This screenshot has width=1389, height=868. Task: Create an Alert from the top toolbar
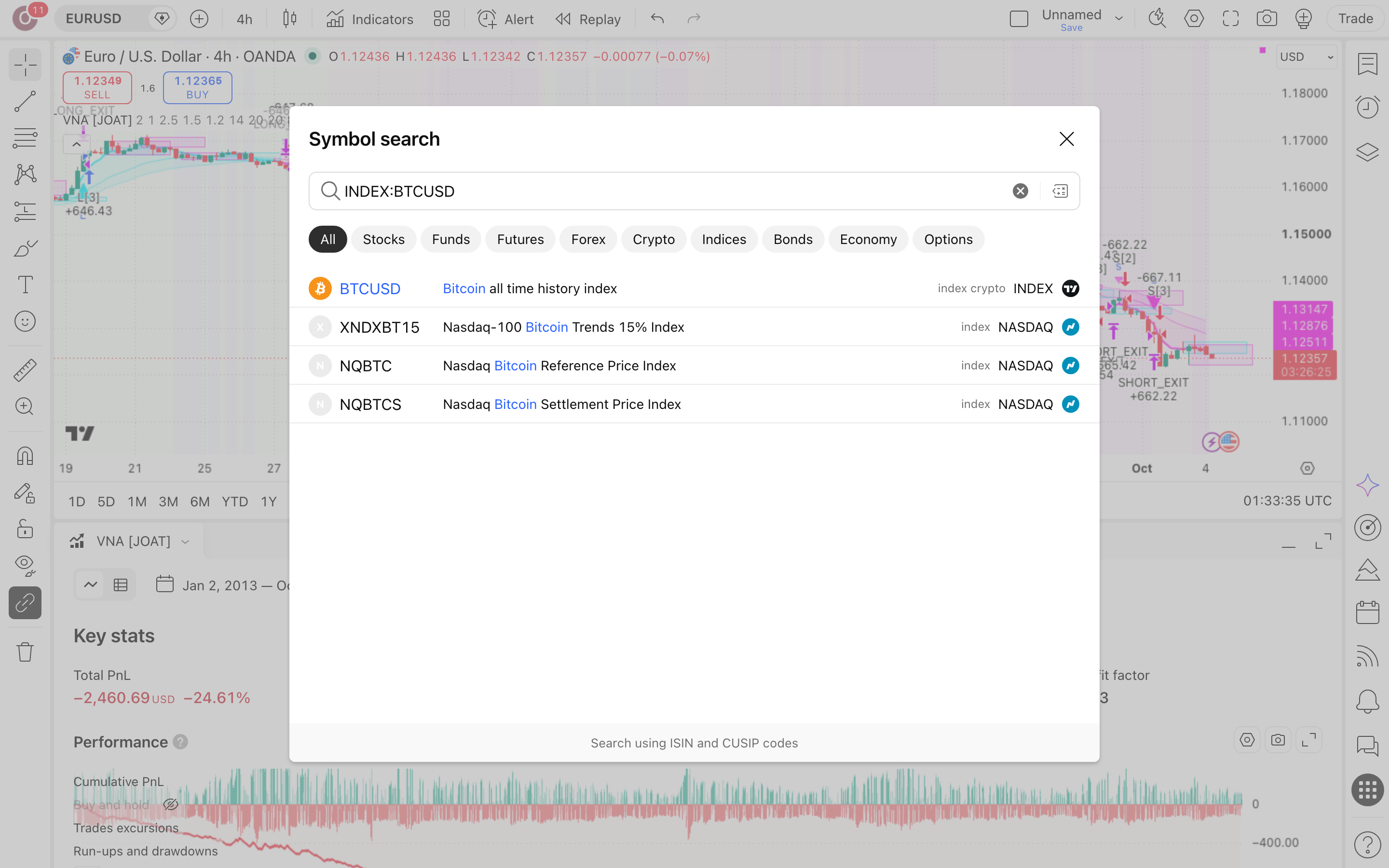point(505,19)
